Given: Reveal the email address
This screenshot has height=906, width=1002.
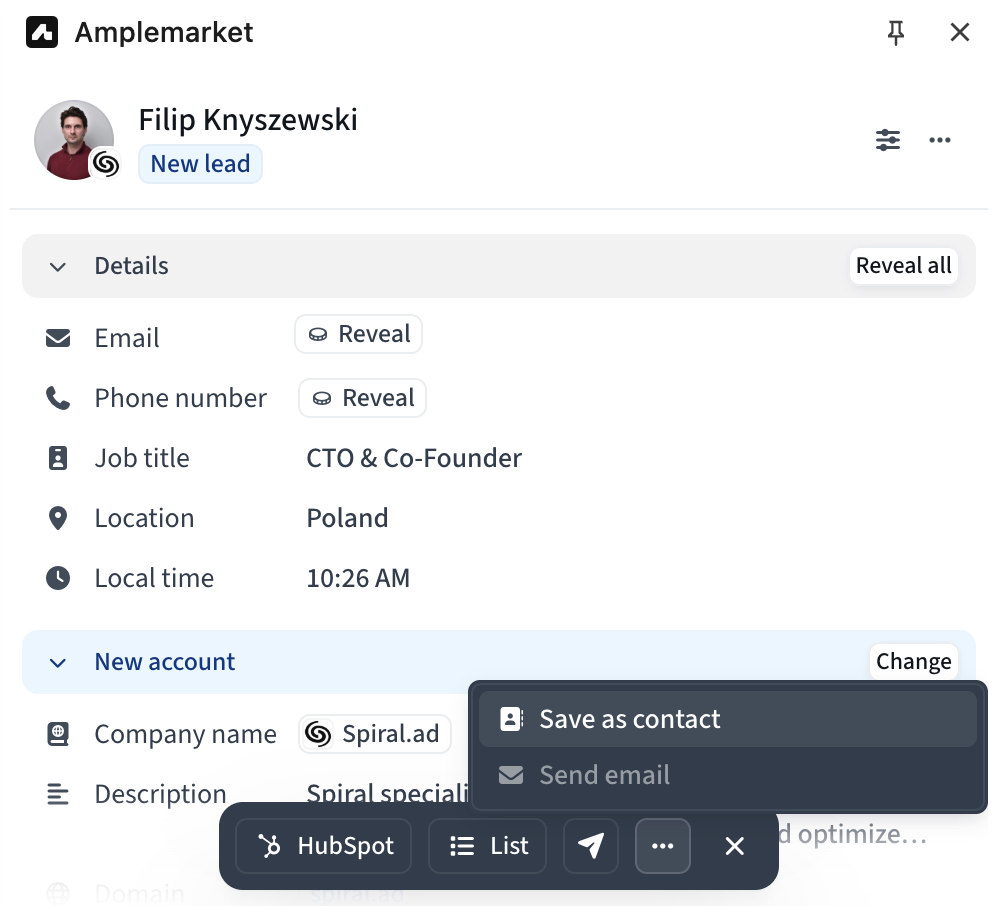Looking at the screenshot, I should point(358,334).
